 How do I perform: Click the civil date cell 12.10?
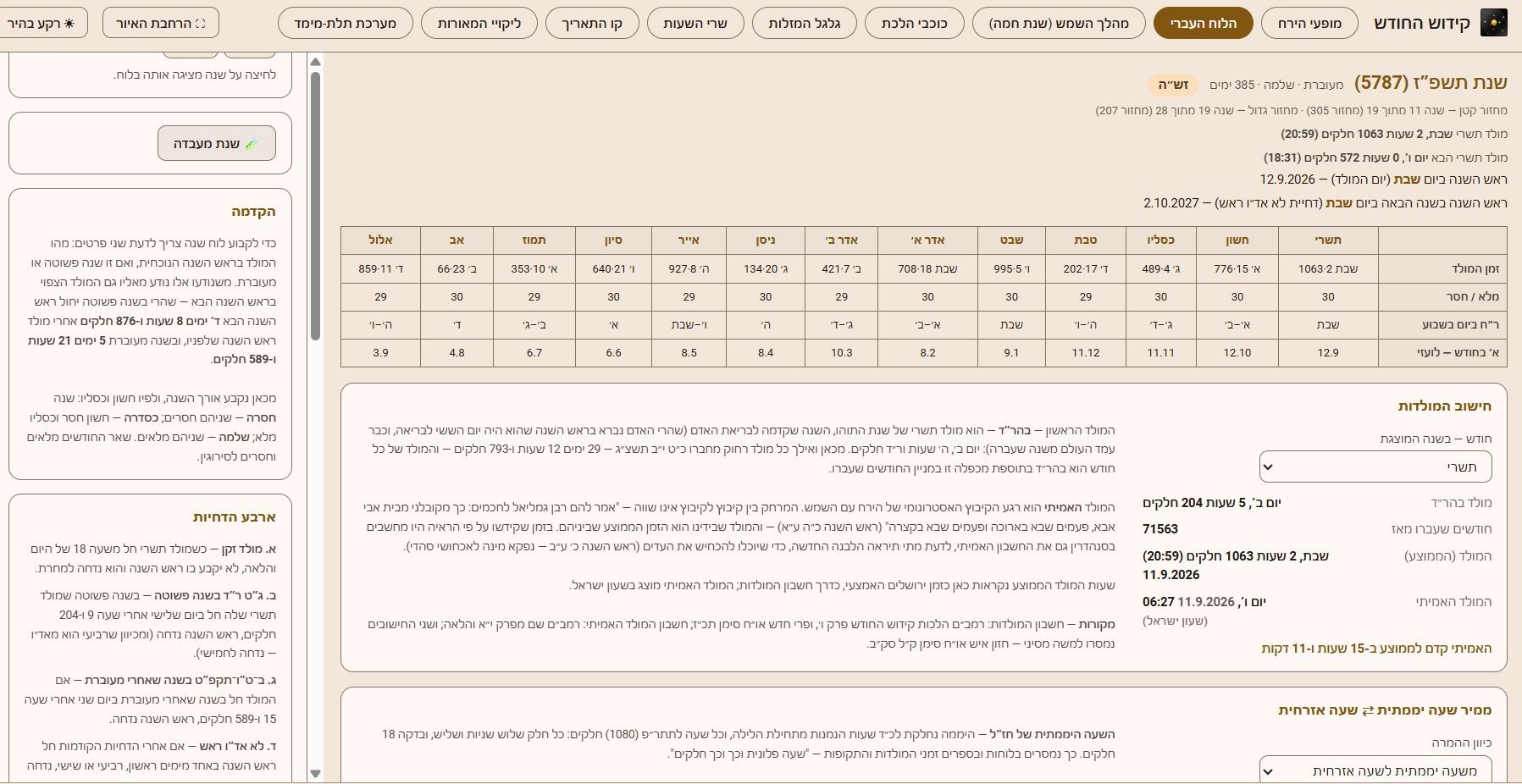coord(1237,352)
